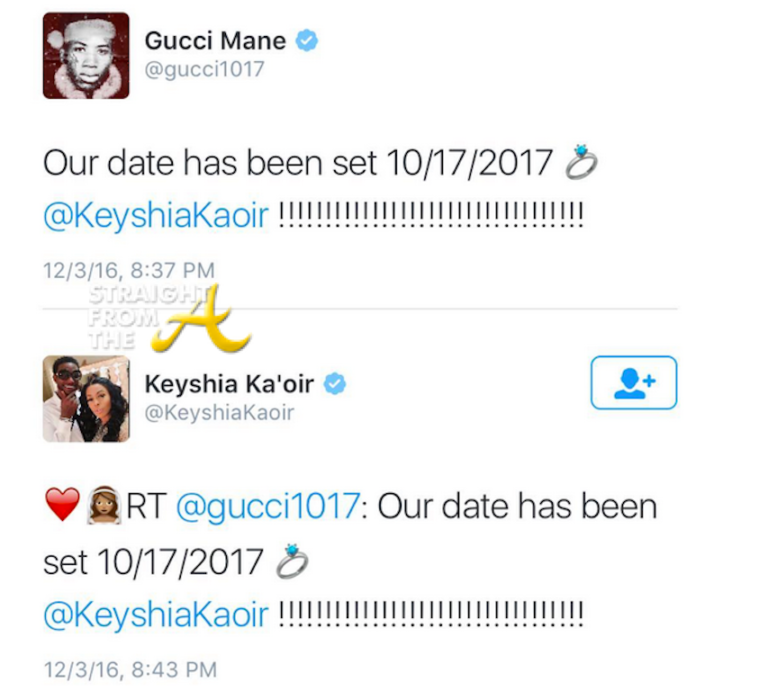Click Keyshia Ka'oir's verified badge

click(336, 384)
